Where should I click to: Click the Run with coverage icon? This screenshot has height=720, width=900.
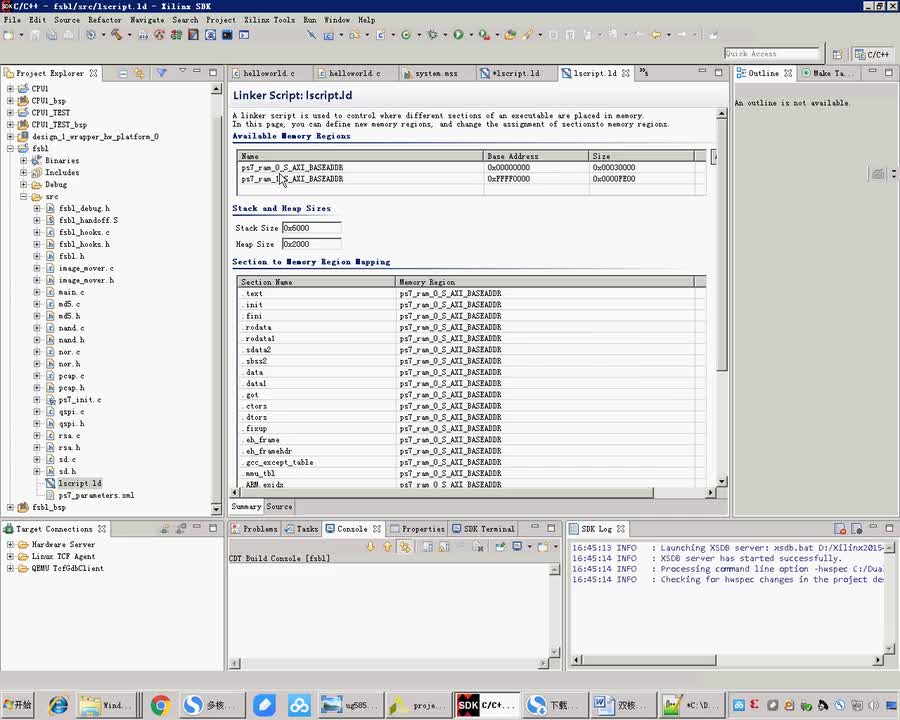point(484,35)
